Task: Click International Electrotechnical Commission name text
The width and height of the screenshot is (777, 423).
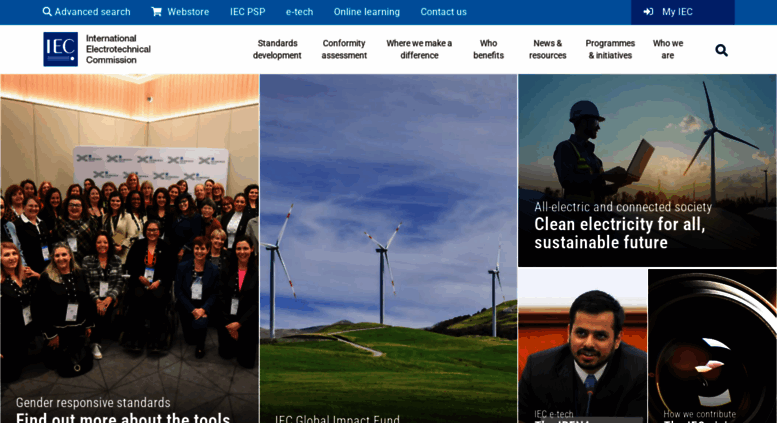Action: (x=118, y=49)
